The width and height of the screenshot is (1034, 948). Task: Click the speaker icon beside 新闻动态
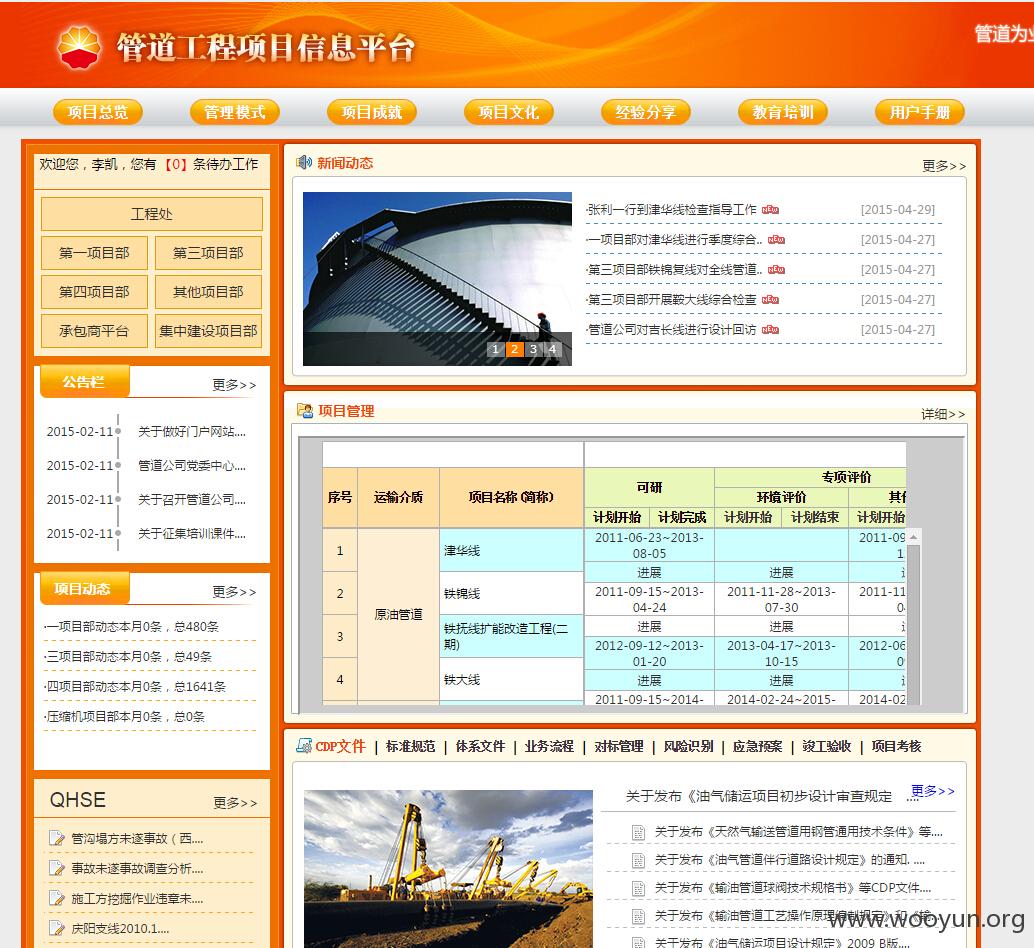[x=304, y=162]
